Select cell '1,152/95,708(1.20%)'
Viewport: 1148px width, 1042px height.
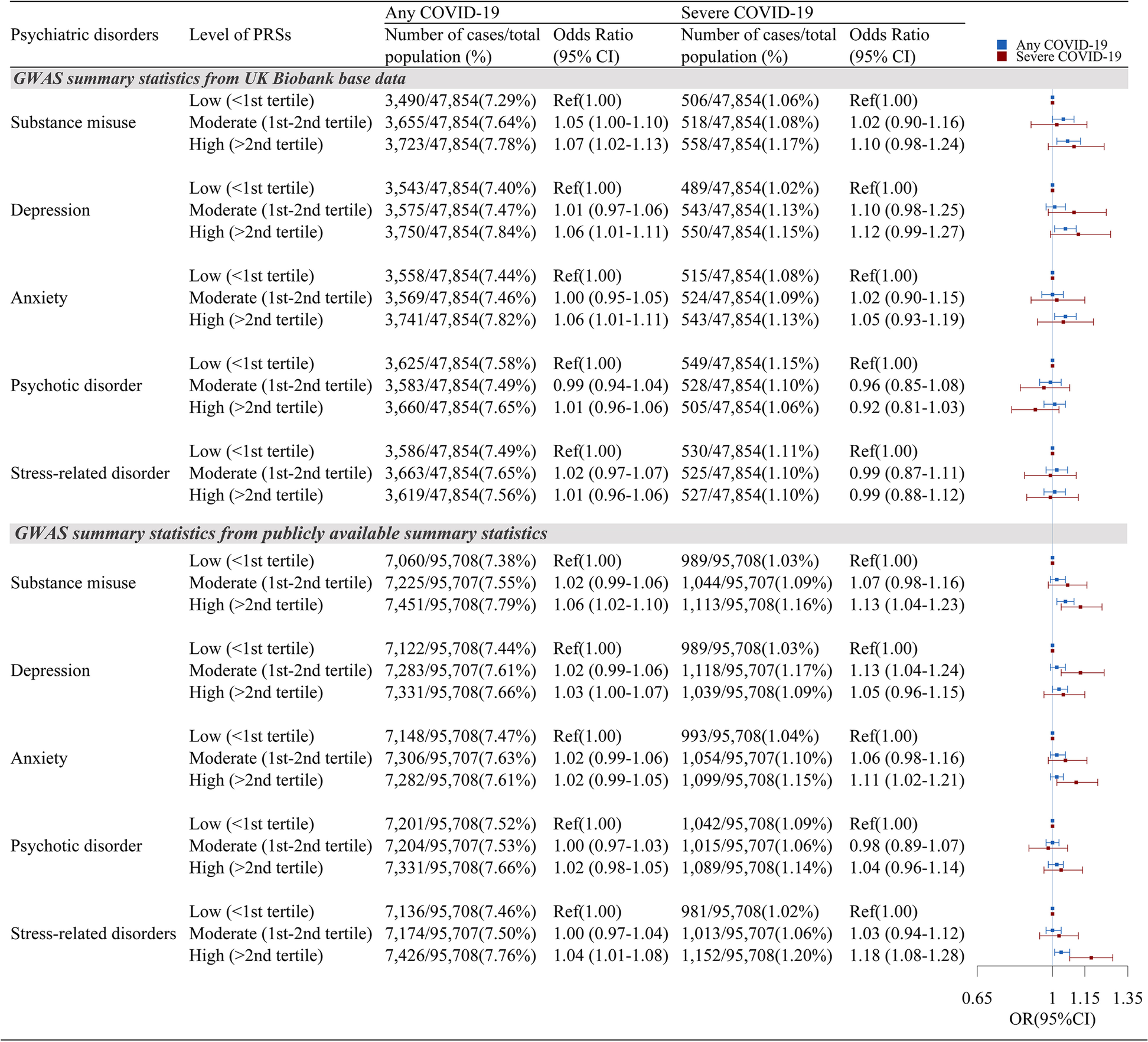(x=756, y=955)
